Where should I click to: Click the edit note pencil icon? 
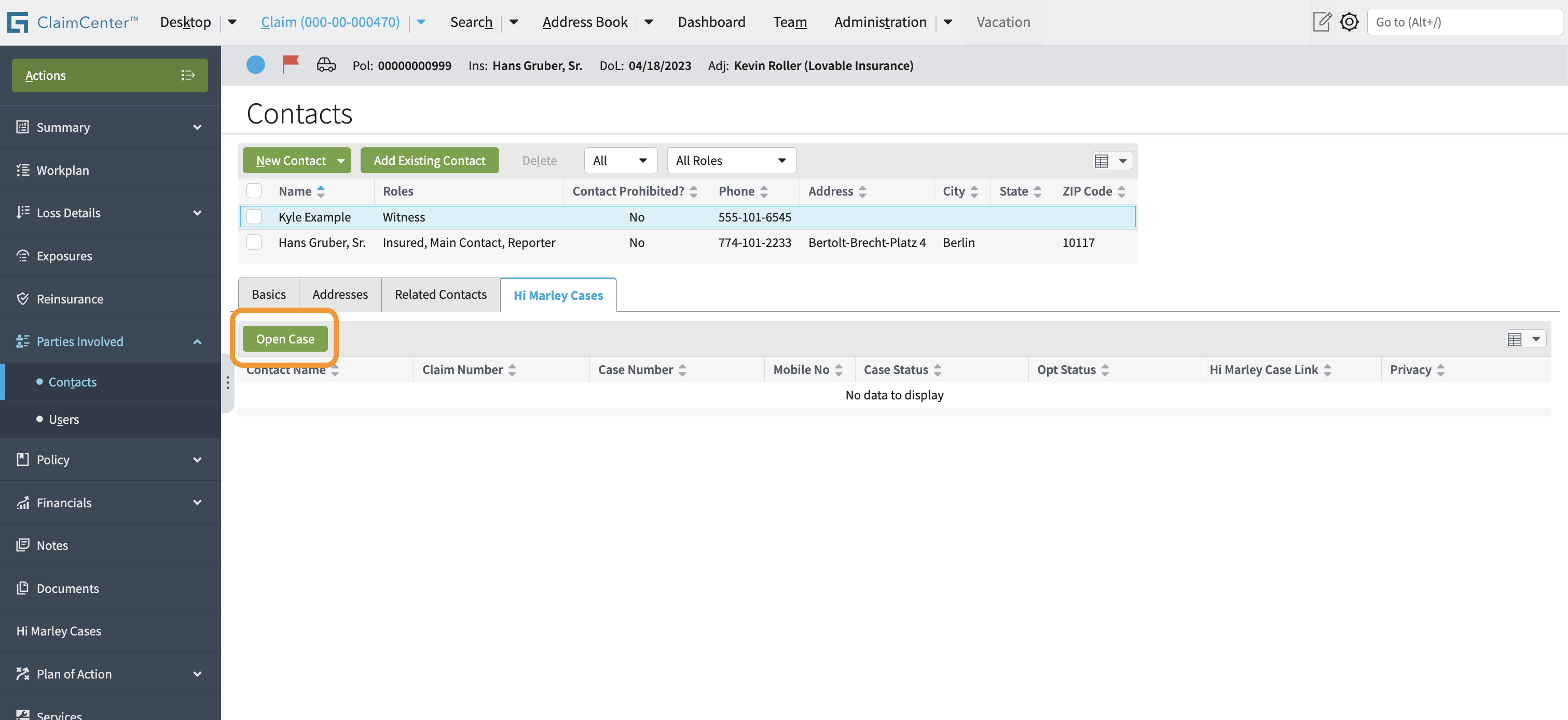[x=1322, y=22]
